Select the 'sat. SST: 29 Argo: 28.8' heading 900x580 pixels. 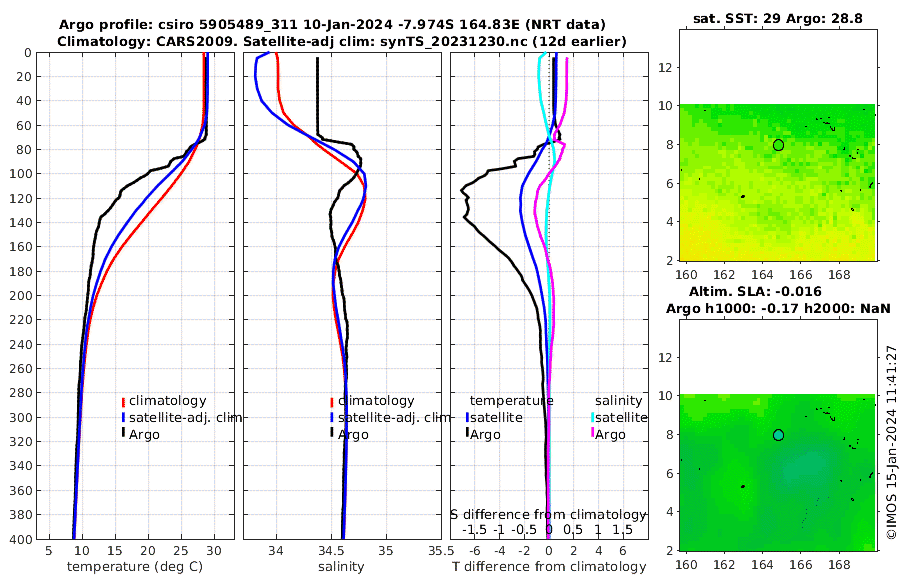(x=778, y=18)
